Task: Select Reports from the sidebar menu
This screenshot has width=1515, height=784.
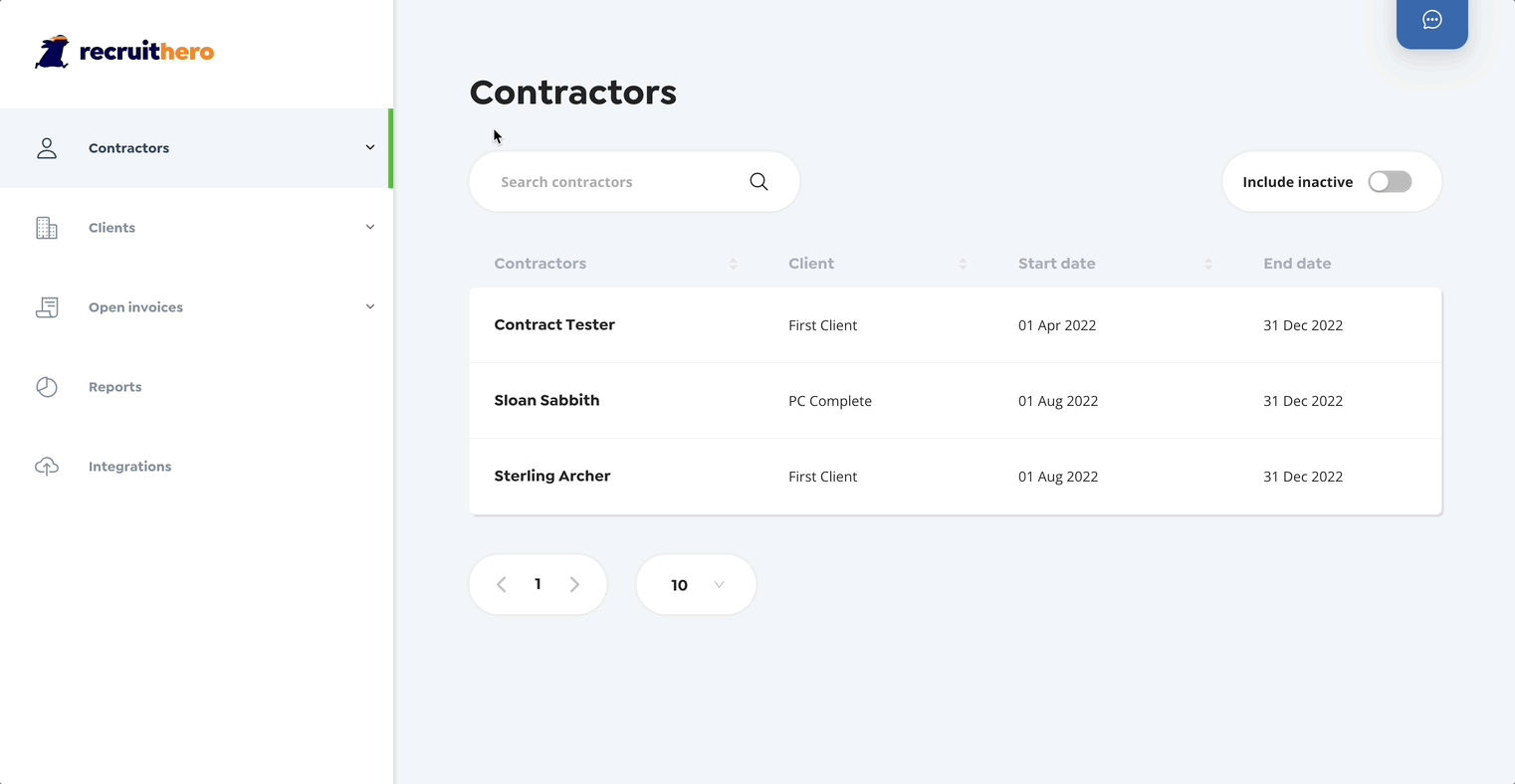Action: click(114, 386)
